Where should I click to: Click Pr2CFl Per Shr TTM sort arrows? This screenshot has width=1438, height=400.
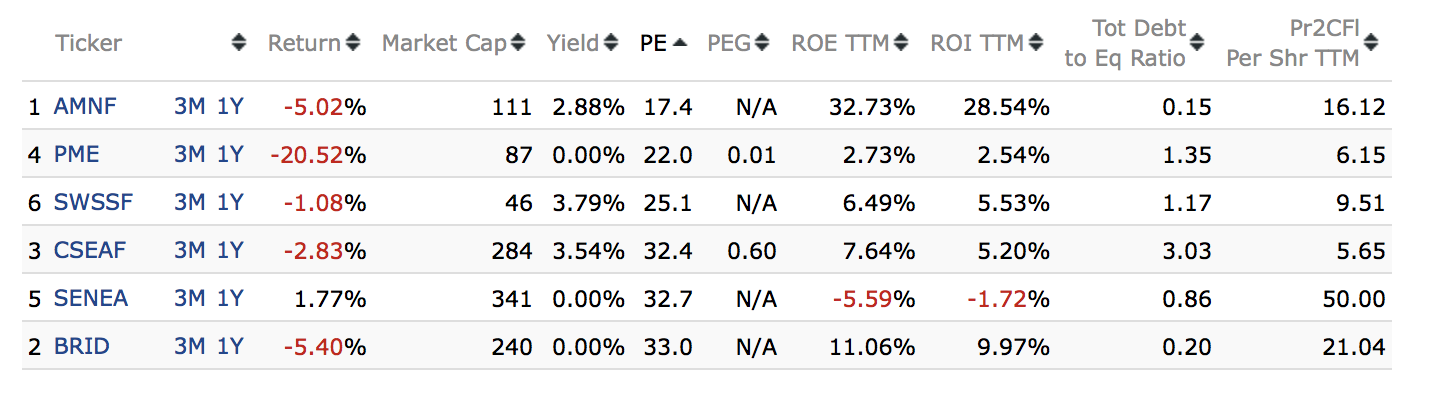coord(1371,43)
